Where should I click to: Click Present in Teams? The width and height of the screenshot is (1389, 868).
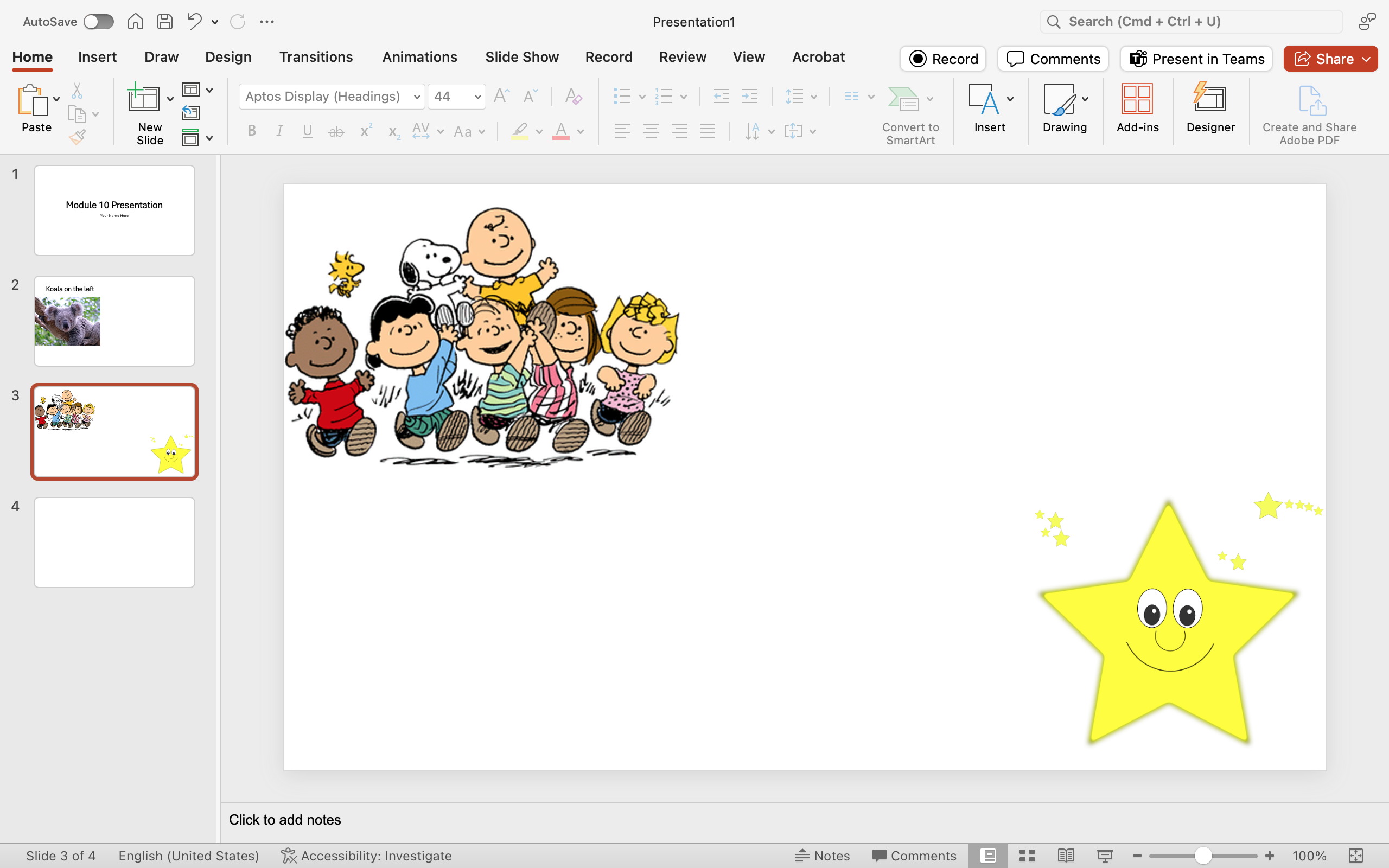tap(1196, 59)
